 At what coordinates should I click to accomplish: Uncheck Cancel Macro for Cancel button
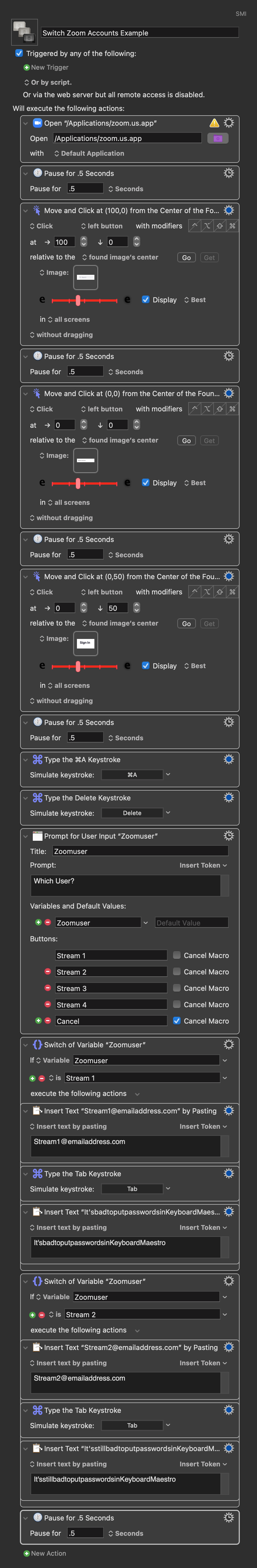(177, 1021)
